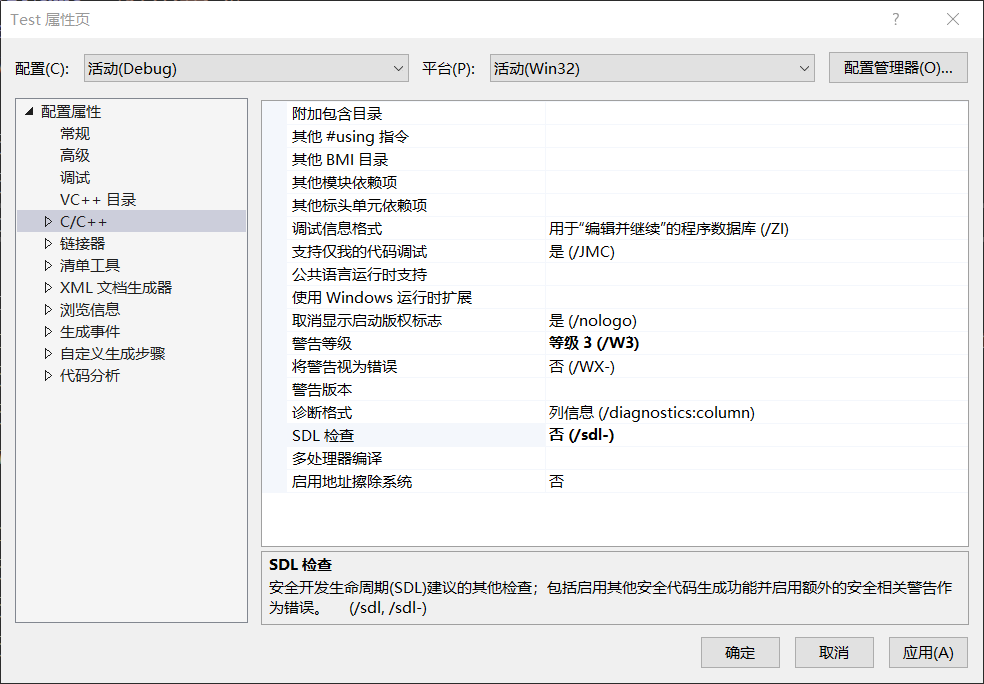Viewport: 984px width, 684px height.
Task: Collapse the 配置属性 tree node
Action: pyautogui.click(x=29, y=111)
